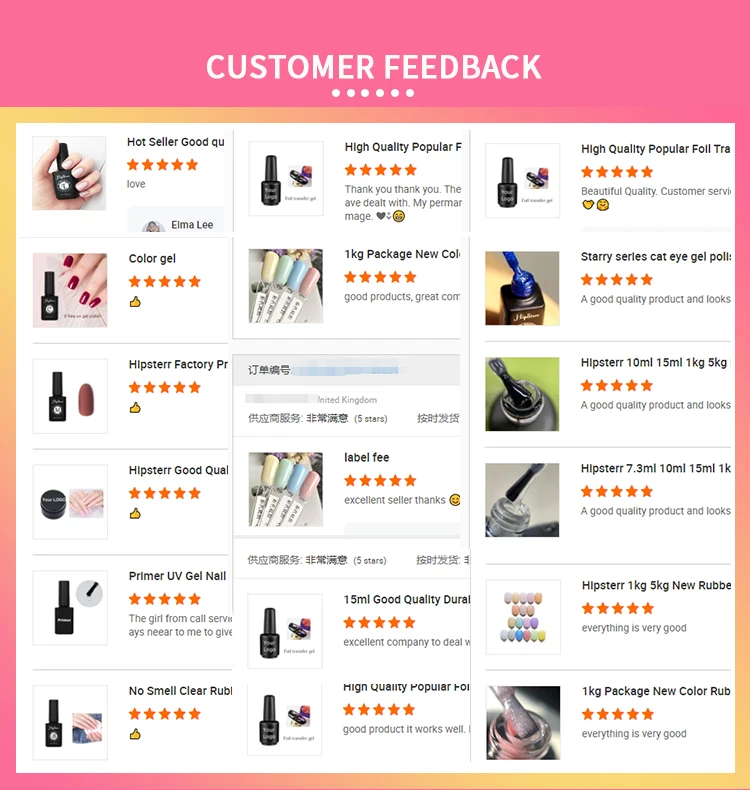Open the blue Starry series cat eye thumbnail
The height and width of the screenshot is (790, 750).
point(522,288)
